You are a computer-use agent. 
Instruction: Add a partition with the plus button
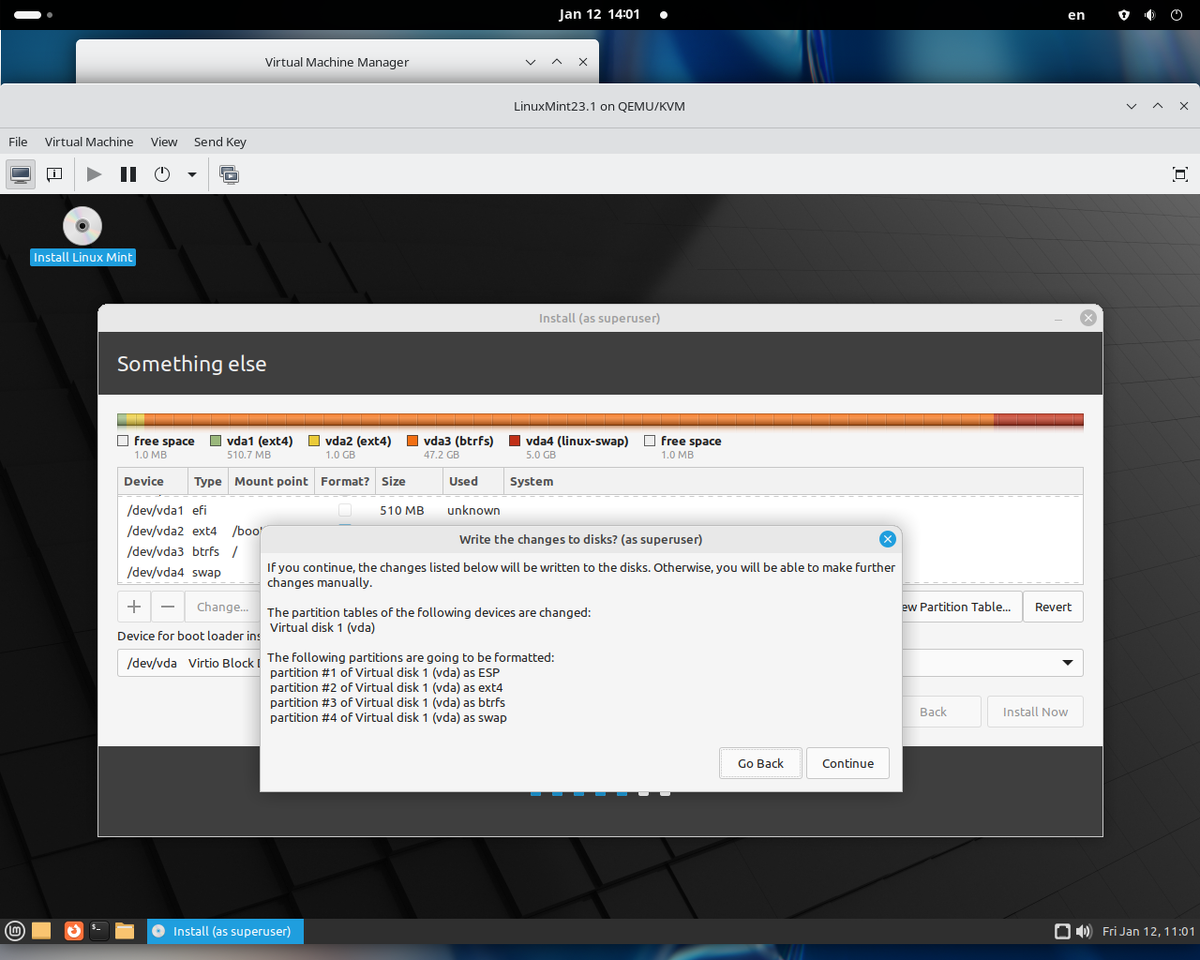click(x=134, y=607)
